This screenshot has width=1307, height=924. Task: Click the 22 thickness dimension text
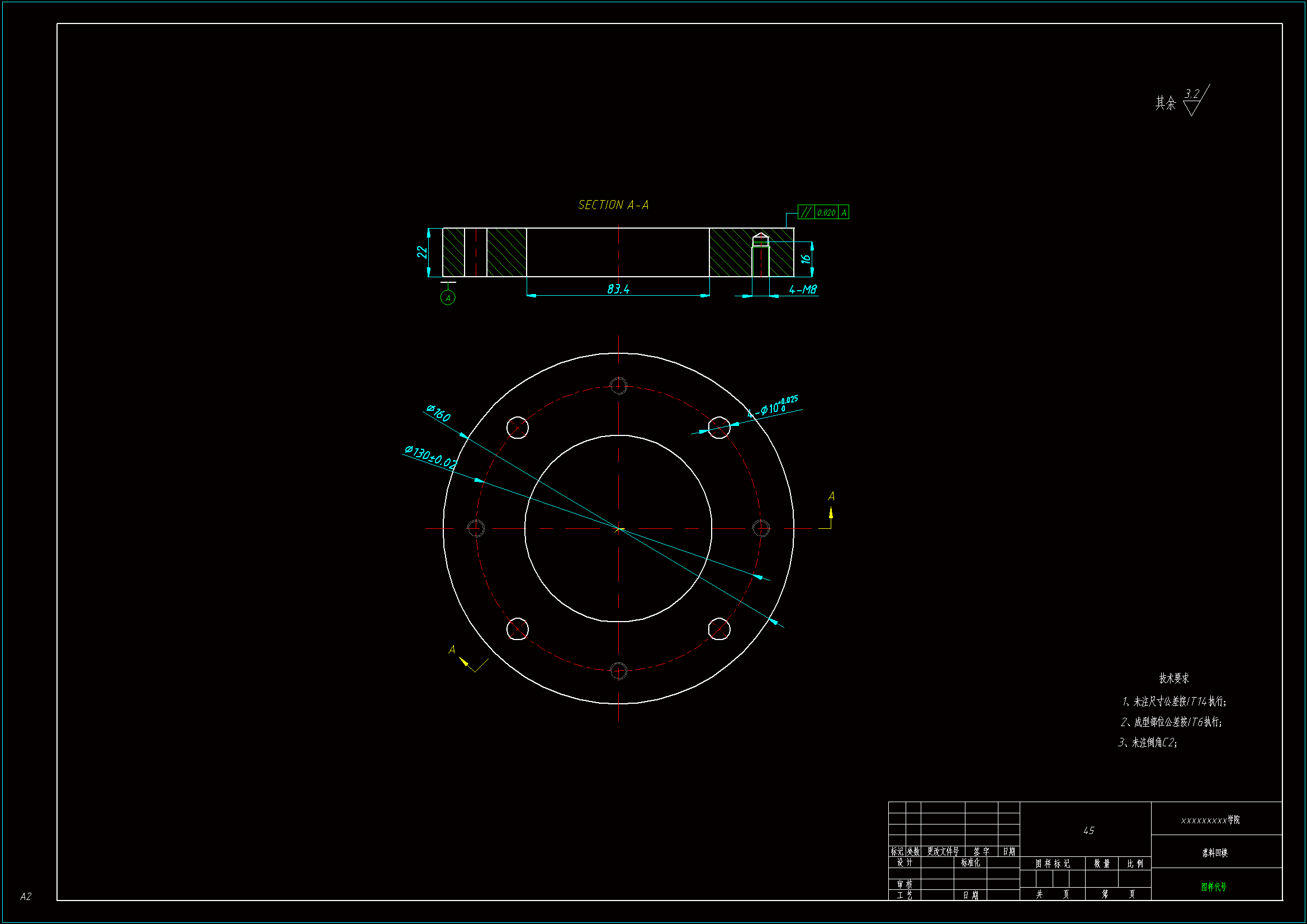point(422,252)
